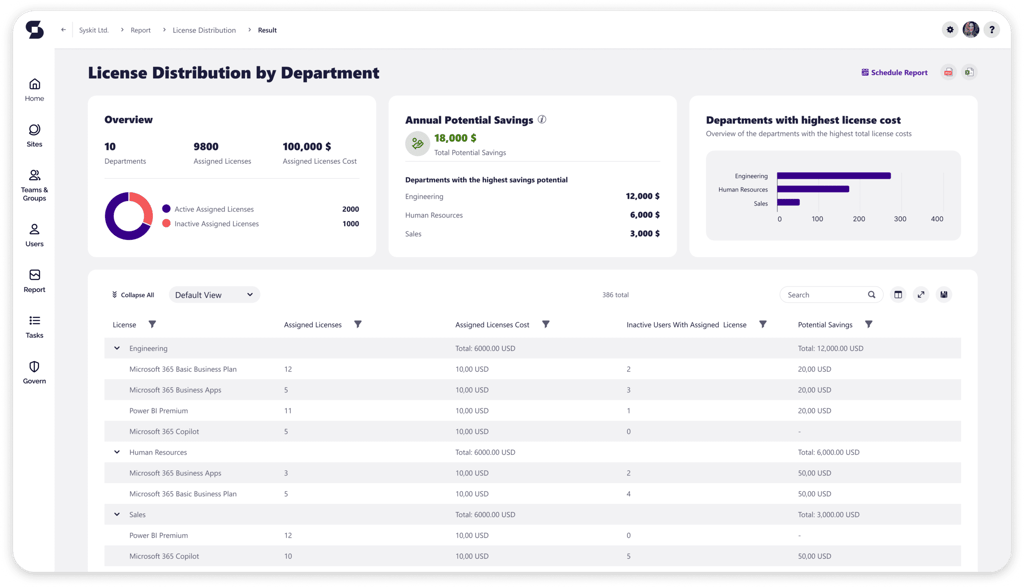Click Total: 12,000.00 USD in Engineering row
The height and width of the screenshot is (587, 1024).
pos(830,348)
